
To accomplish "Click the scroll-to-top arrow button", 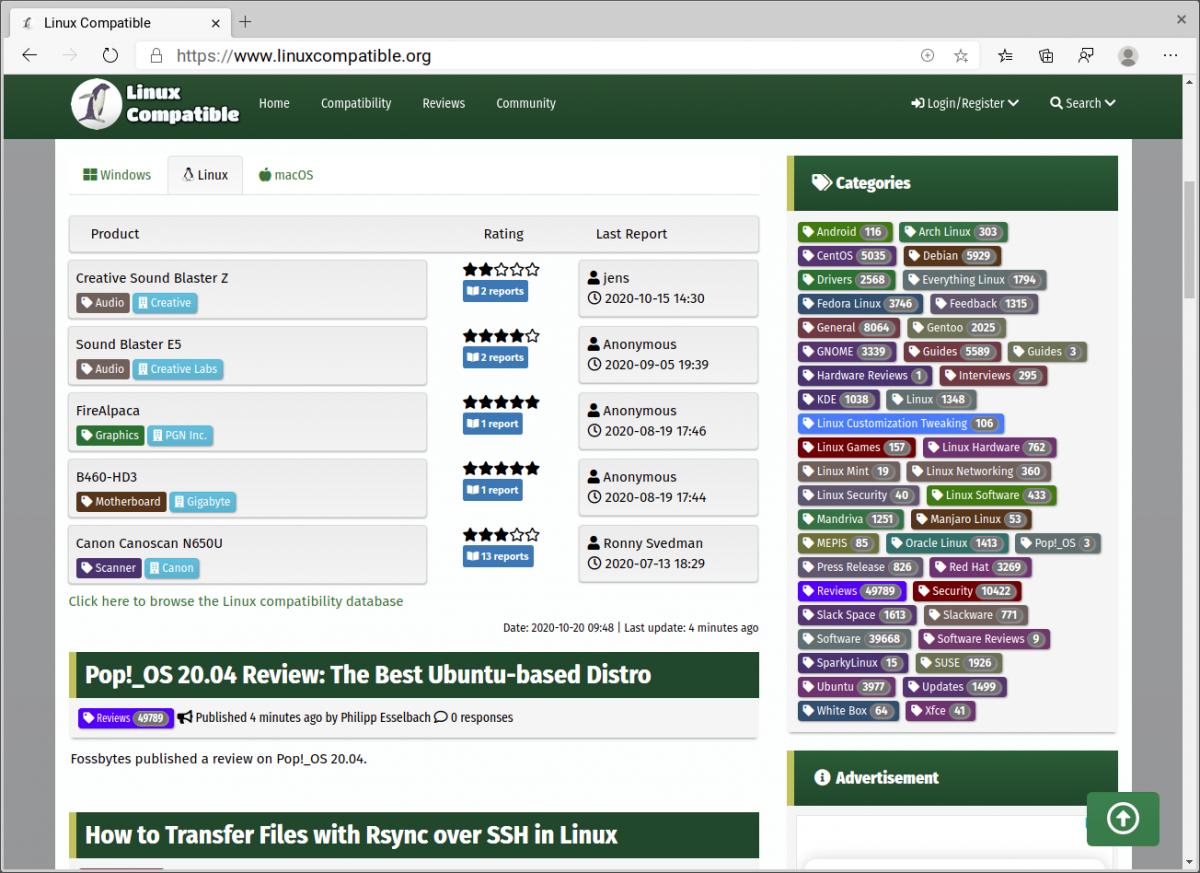I will coord(1122,819).
